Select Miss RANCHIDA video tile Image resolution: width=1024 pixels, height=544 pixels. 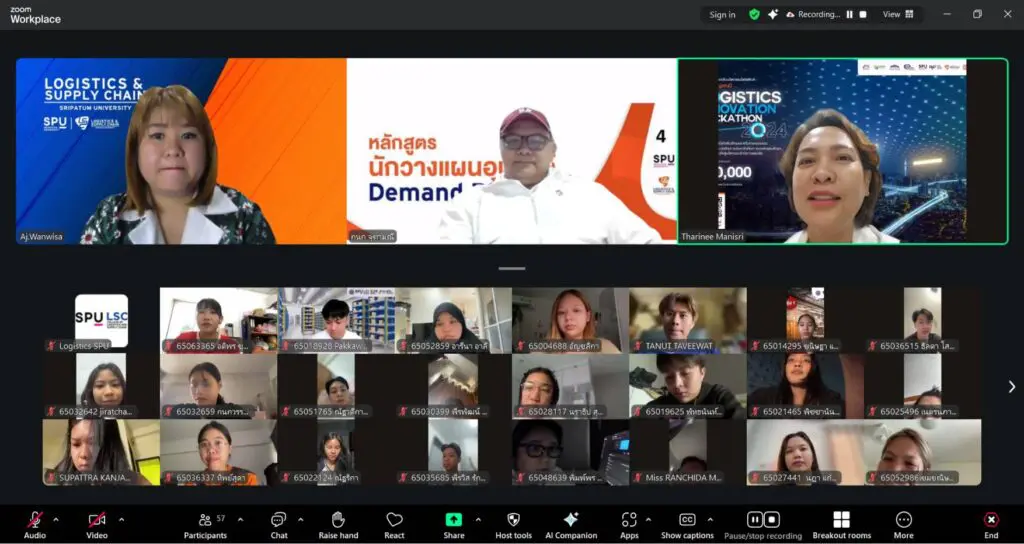click(x=688, y=452)
